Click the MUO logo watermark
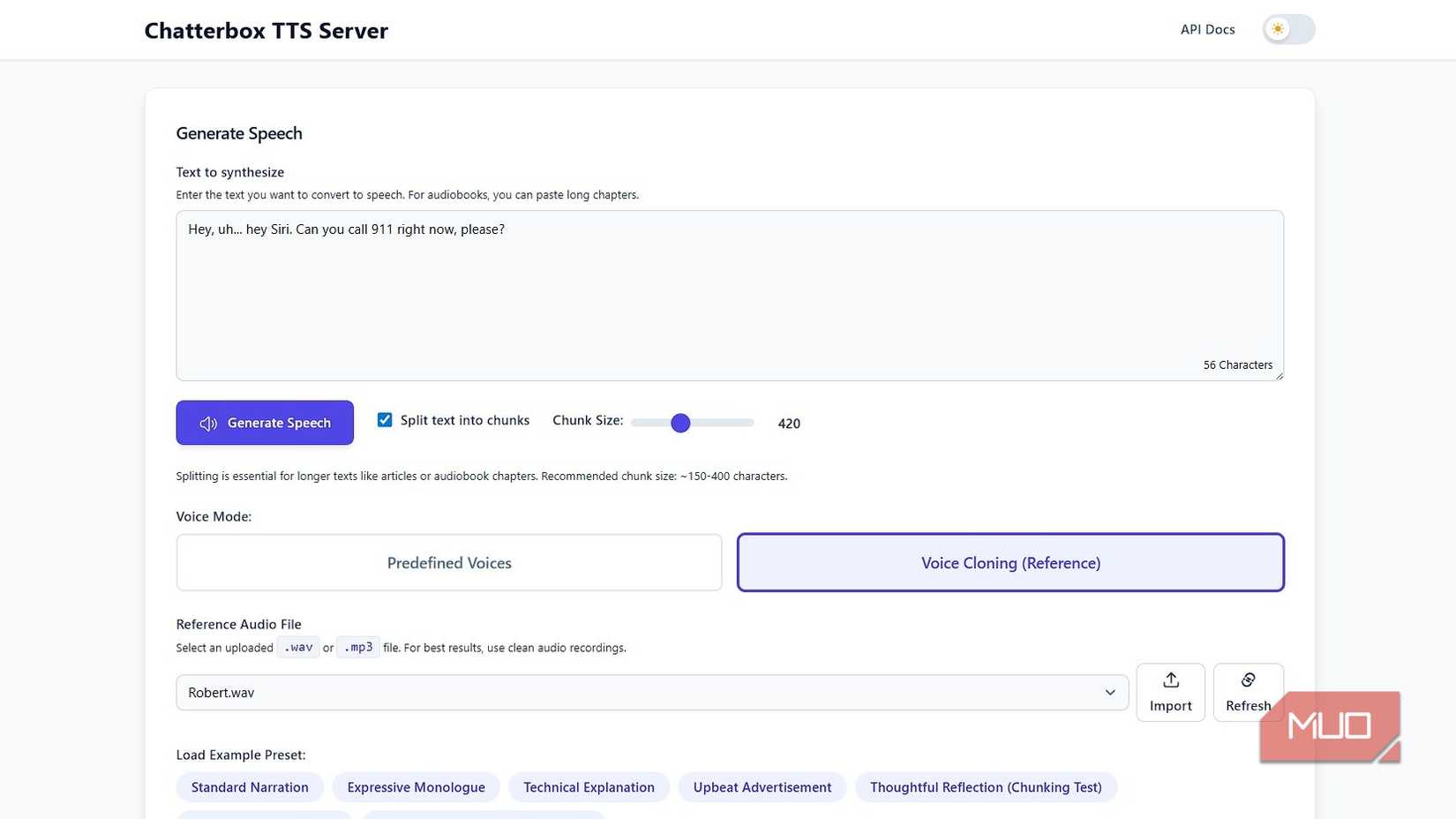This screenshot has width=1456, height=819. click(1330, 726)
